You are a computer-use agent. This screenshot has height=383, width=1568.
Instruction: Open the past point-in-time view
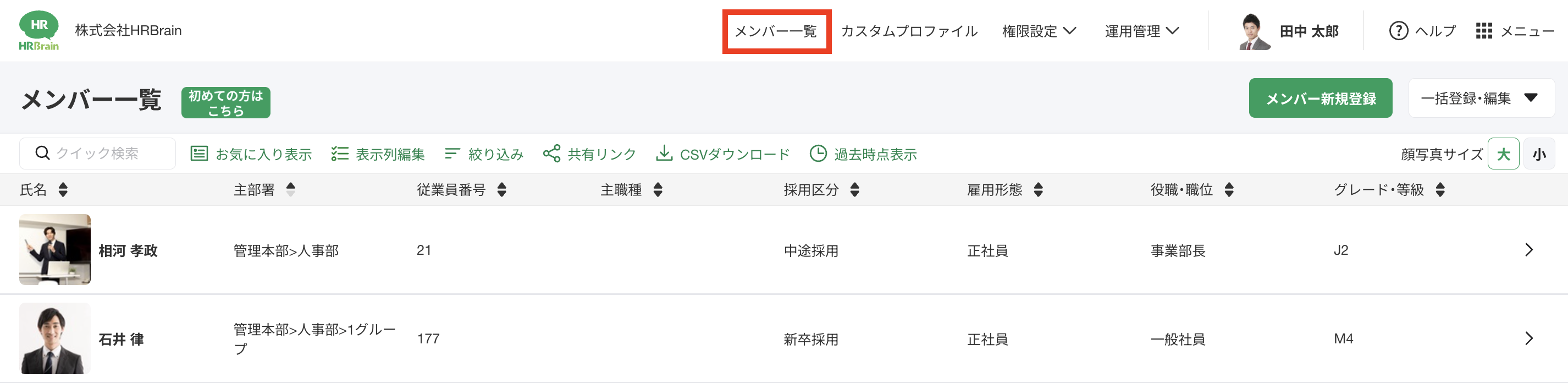(863, 154)
